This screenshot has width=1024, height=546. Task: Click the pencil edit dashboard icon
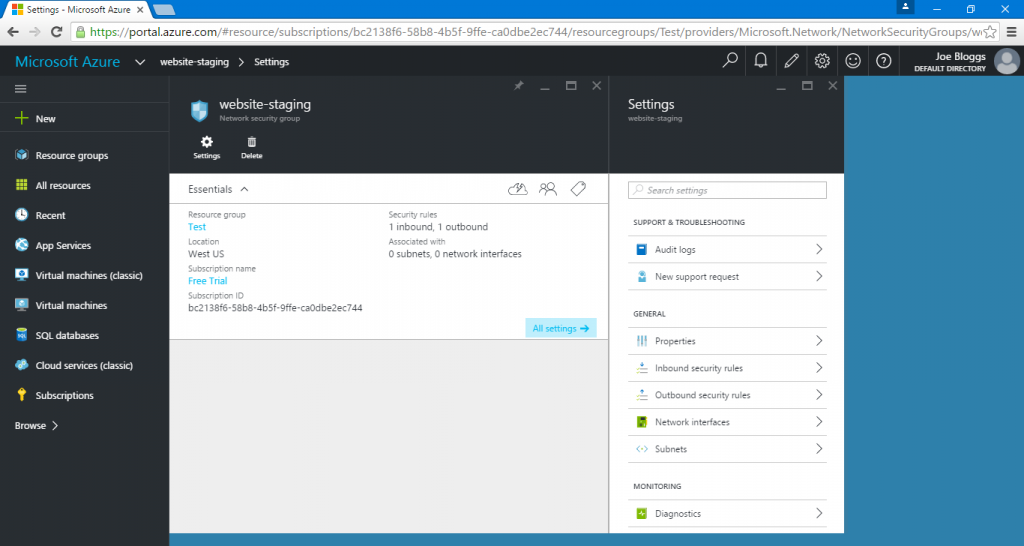(792, 61)
